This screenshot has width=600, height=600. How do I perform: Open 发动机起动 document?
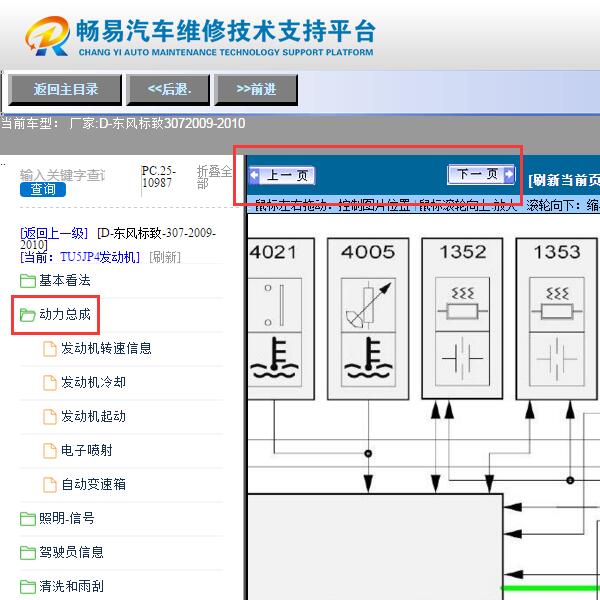click(93, 417)
